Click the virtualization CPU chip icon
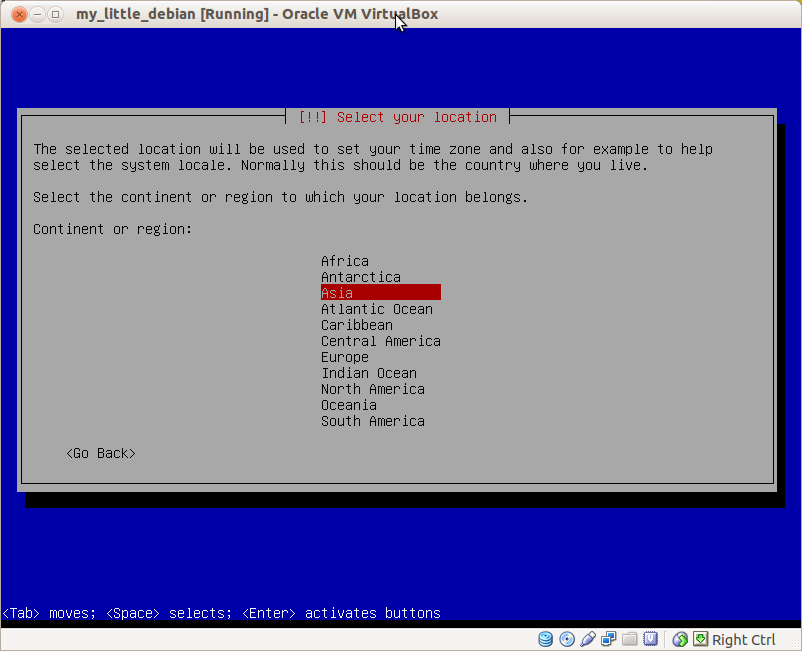The image size is (802, 651). tap(651, 639)
